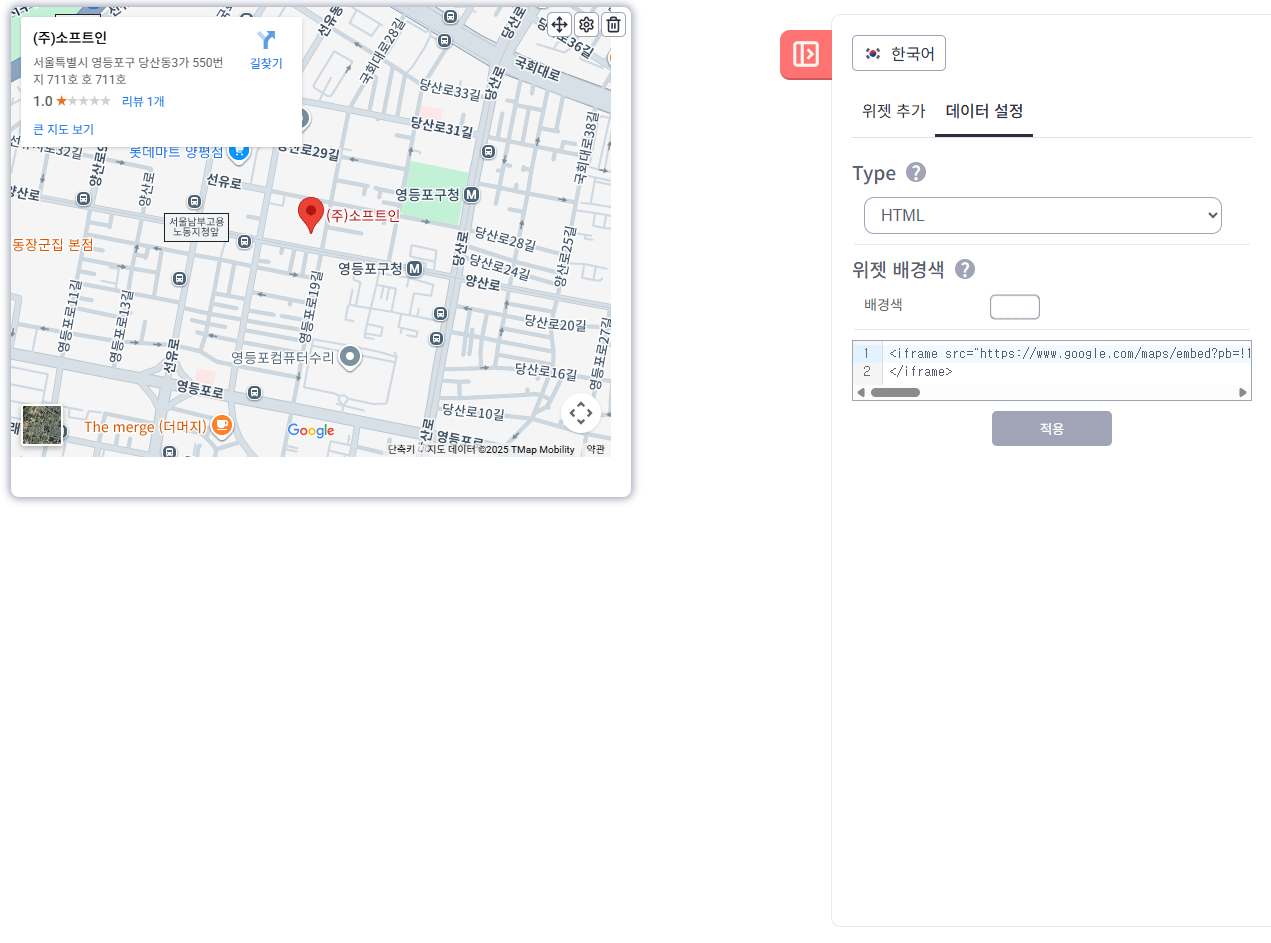Viewport: 1271px width, 943px height.
Task: Pick the 배경색 color swatch
Action: (1015, 307)
